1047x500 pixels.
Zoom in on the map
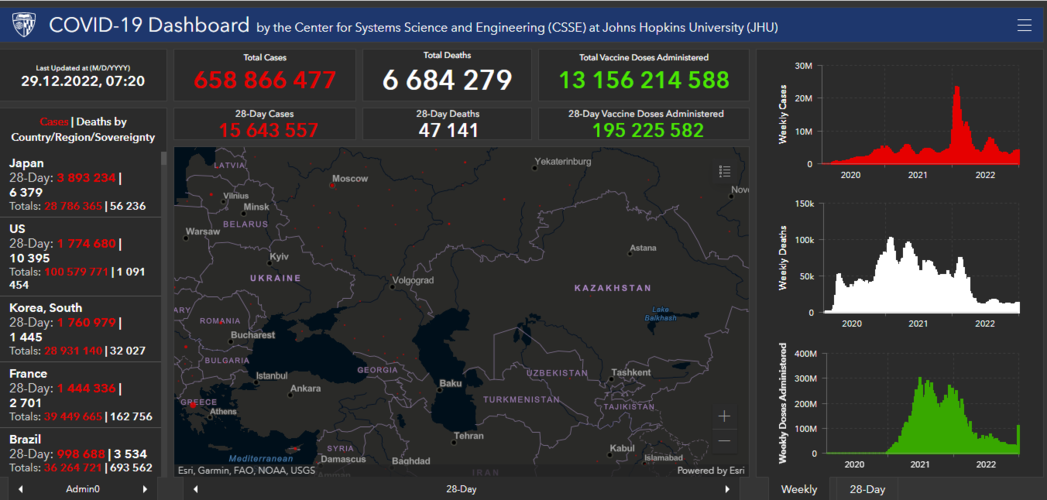(724, 416)
